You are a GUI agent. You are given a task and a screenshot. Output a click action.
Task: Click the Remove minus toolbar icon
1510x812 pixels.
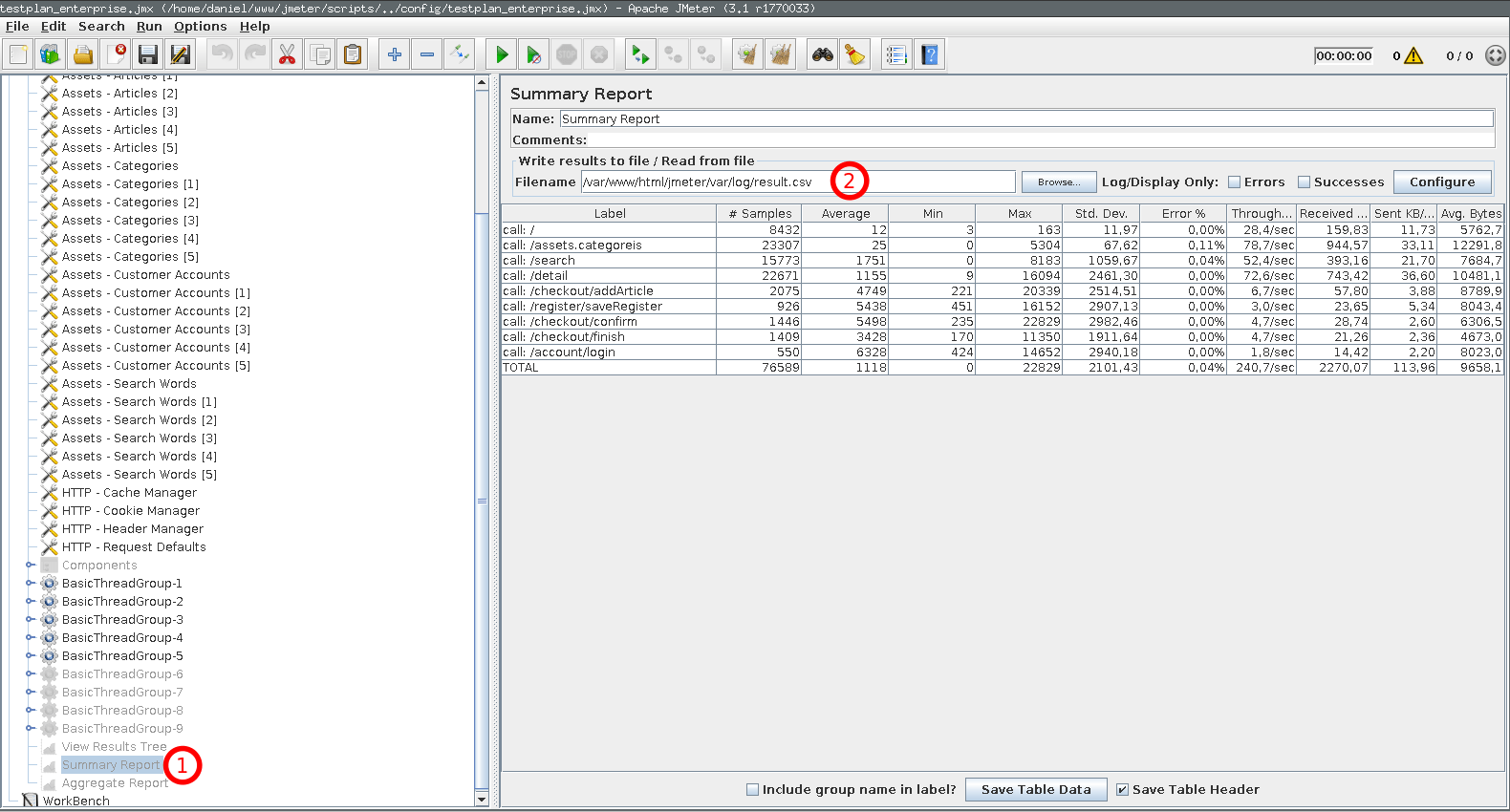427,55
